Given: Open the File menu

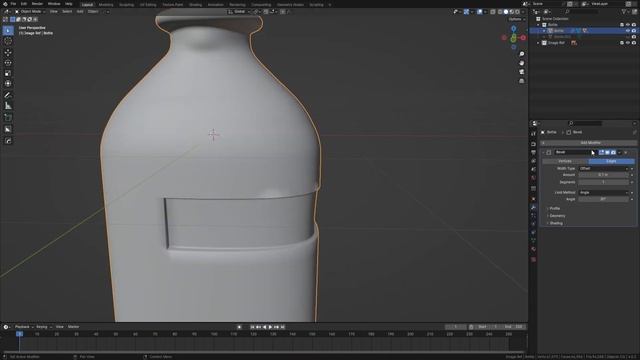Looking at the screenshot, I should (13, 4).
